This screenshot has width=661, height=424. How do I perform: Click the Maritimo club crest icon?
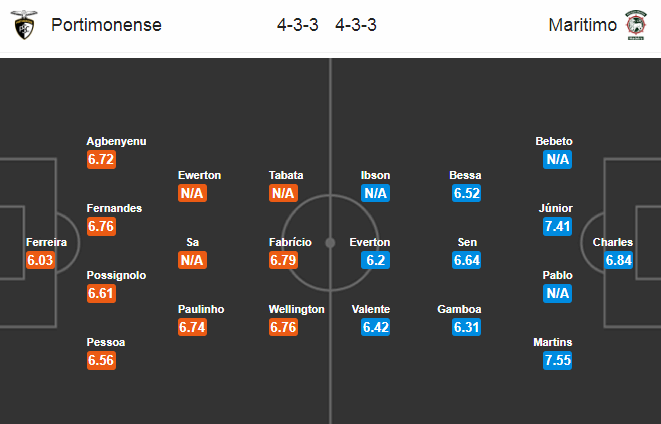pos(636,25)
